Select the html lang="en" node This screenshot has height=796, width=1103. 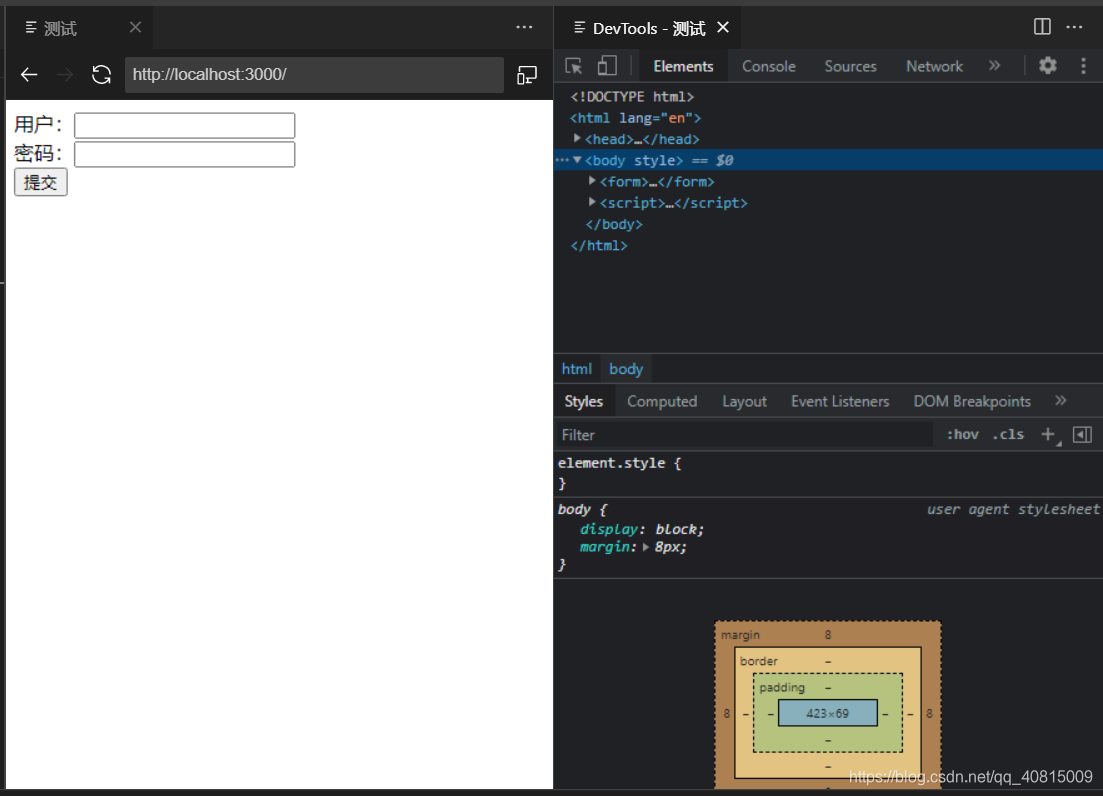(x=635, y=118)
